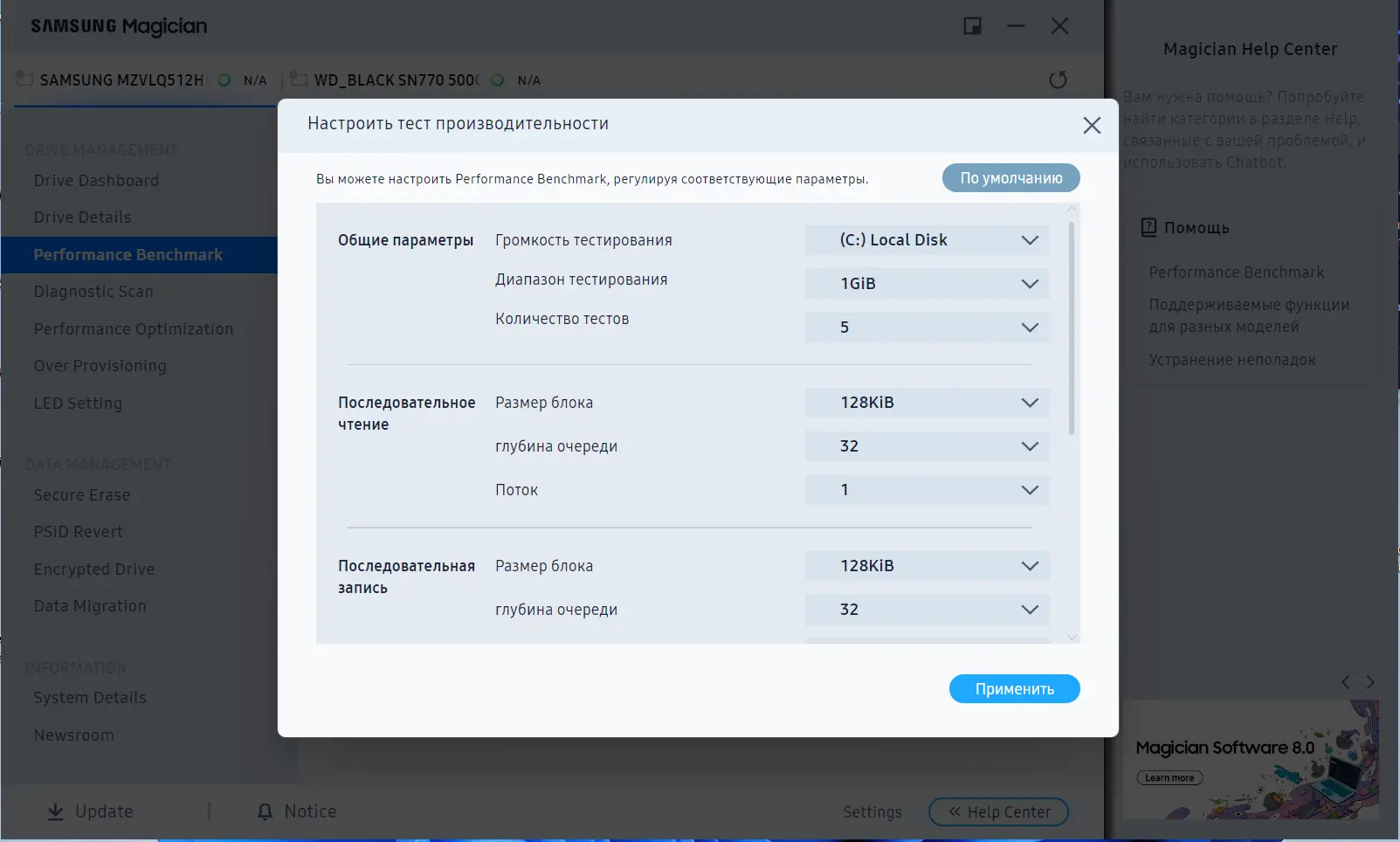Open Drive Details in the sidebar

click(x=82, y=217)
